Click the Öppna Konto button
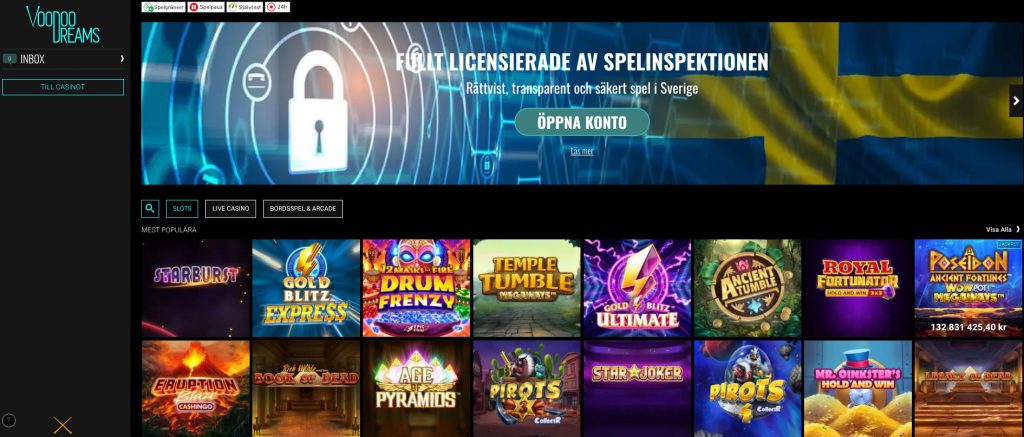 pyautogui.click(x=582, y=122)
